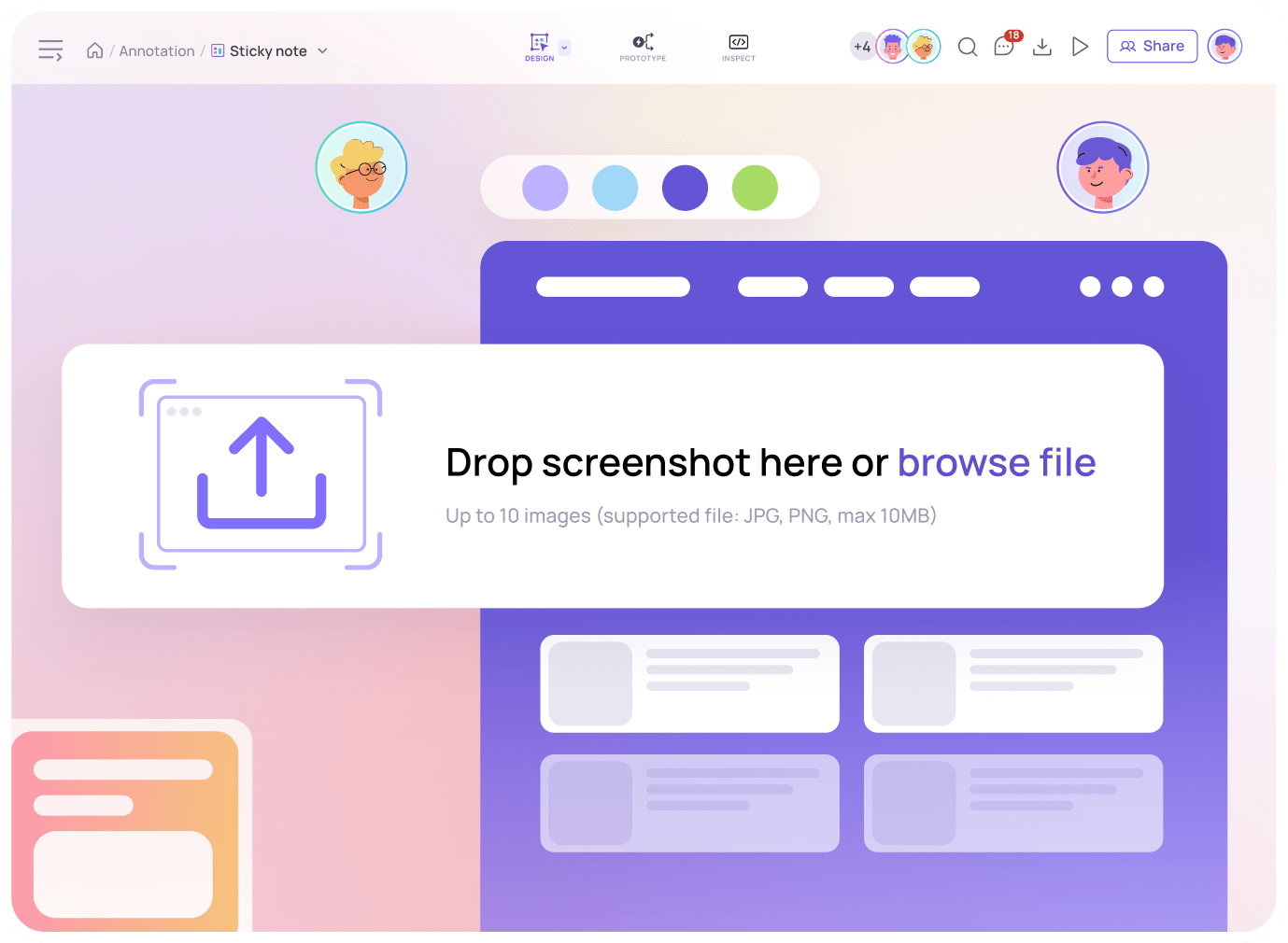The width and height of the screenshot is (1288, 943).
Task: Expand the Design mode dropdown arrow
Action: pos(564,48)
